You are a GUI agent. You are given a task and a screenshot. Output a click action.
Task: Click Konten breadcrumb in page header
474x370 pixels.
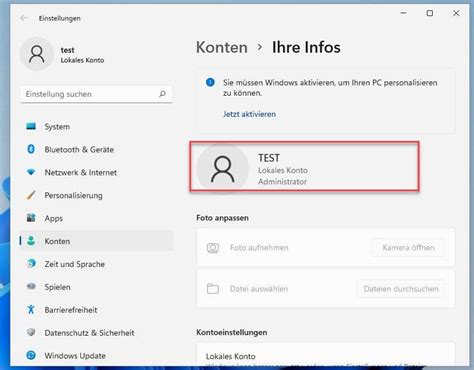(x=222, y=47)
